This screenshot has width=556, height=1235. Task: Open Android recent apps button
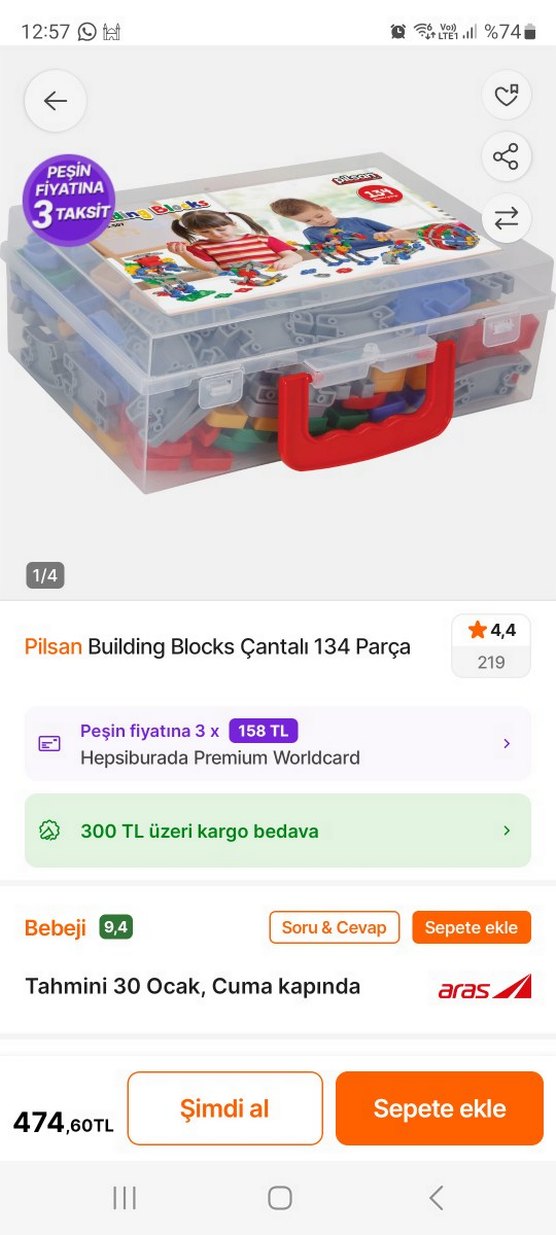pyautogui.click(x=124, y=1198)
